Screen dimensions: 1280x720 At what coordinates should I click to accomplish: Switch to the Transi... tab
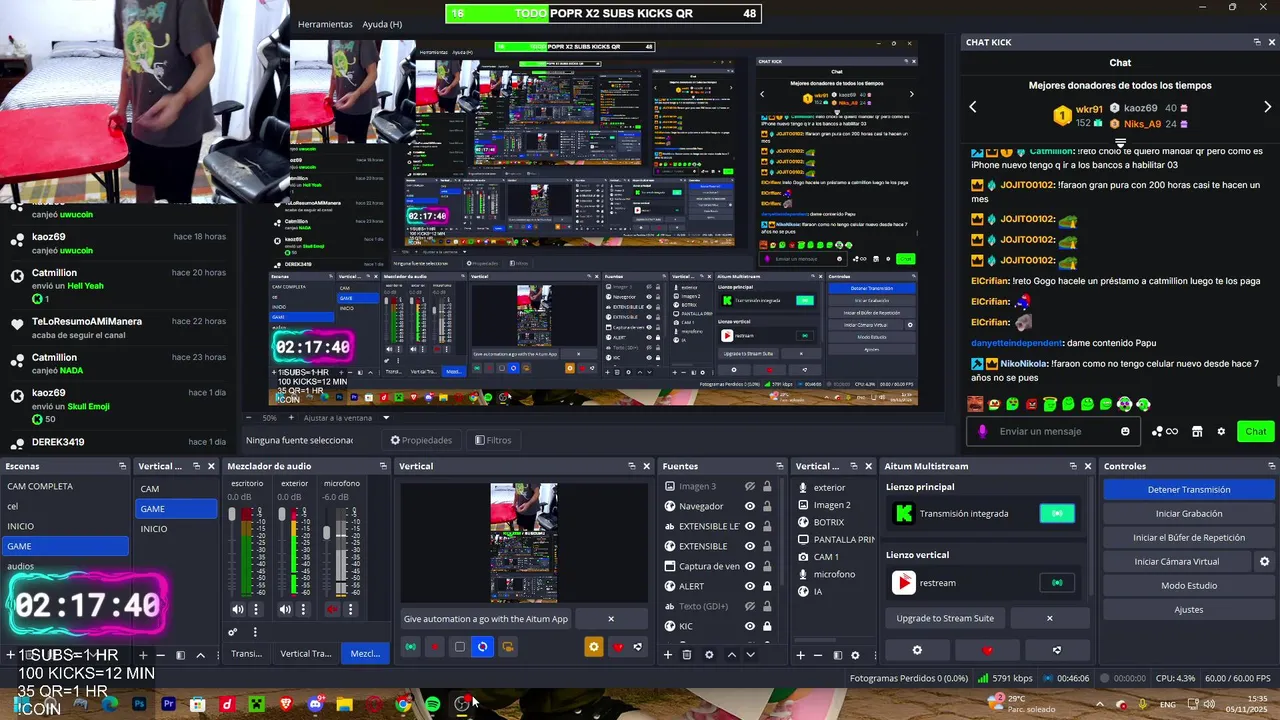pyautogui.click(x=246, y=654)
